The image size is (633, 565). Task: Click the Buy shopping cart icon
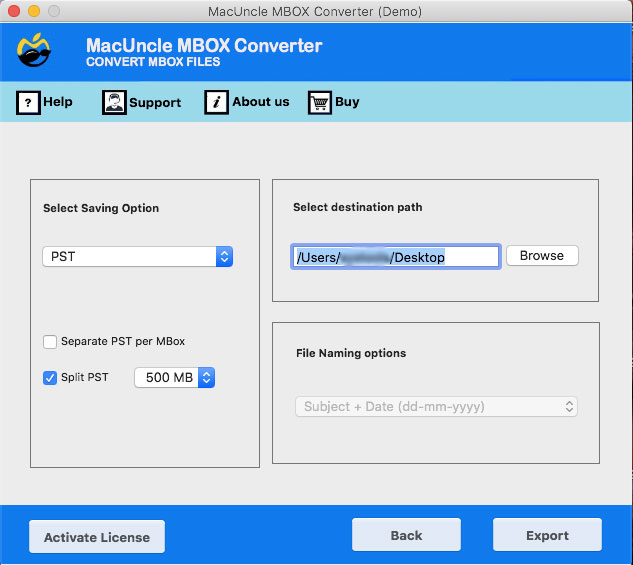click(319, 102)
